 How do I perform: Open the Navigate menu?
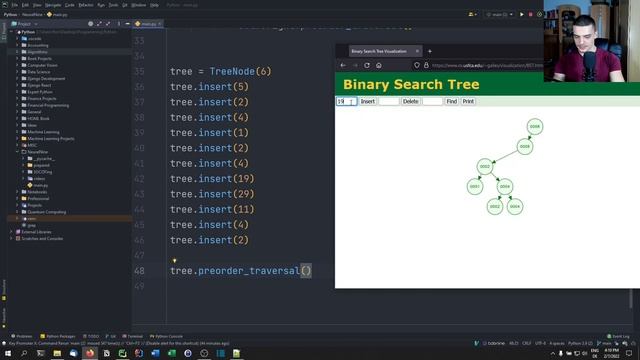click(53, 5)
